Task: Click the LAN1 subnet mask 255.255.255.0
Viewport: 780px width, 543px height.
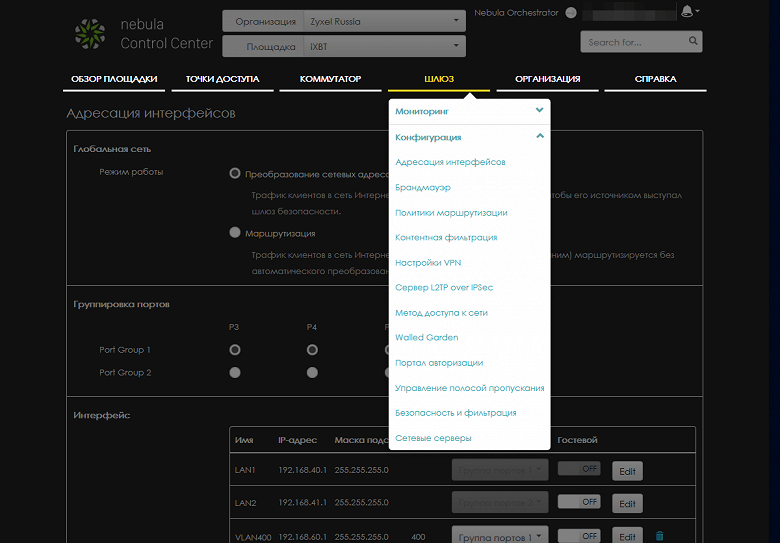Action: 362,470
